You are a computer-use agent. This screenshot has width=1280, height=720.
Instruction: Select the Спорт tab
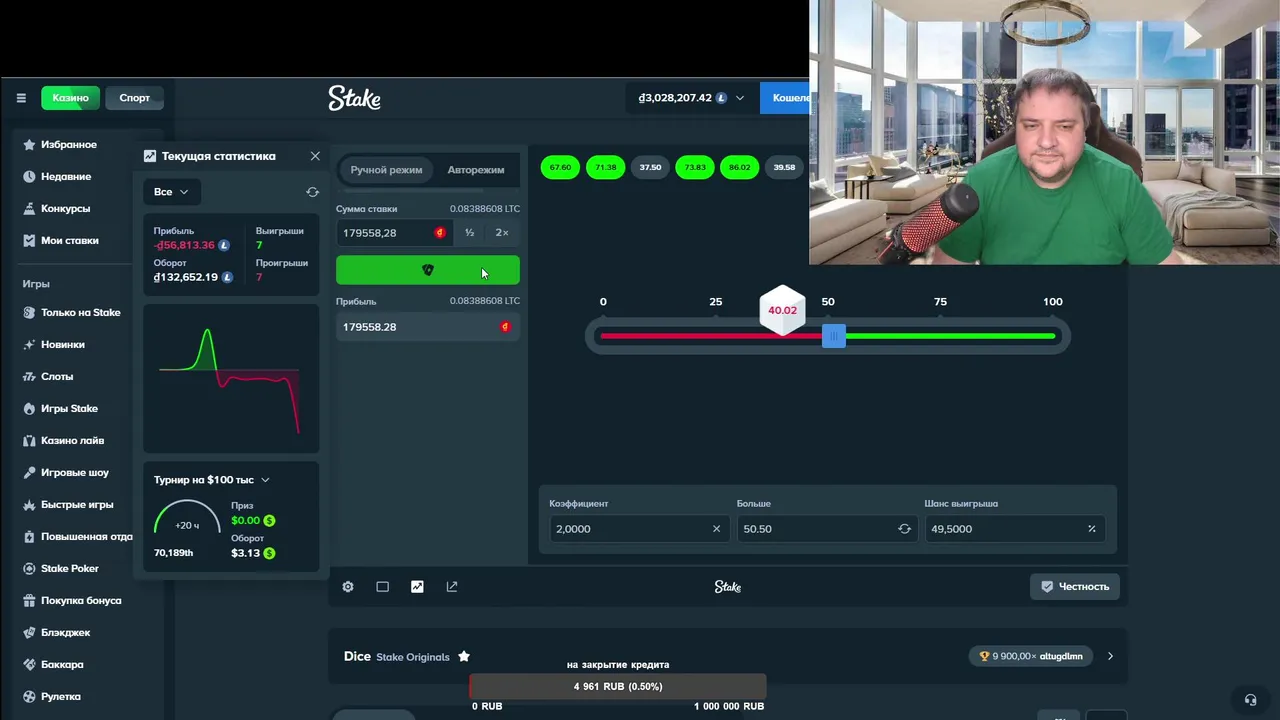[134, 98]
